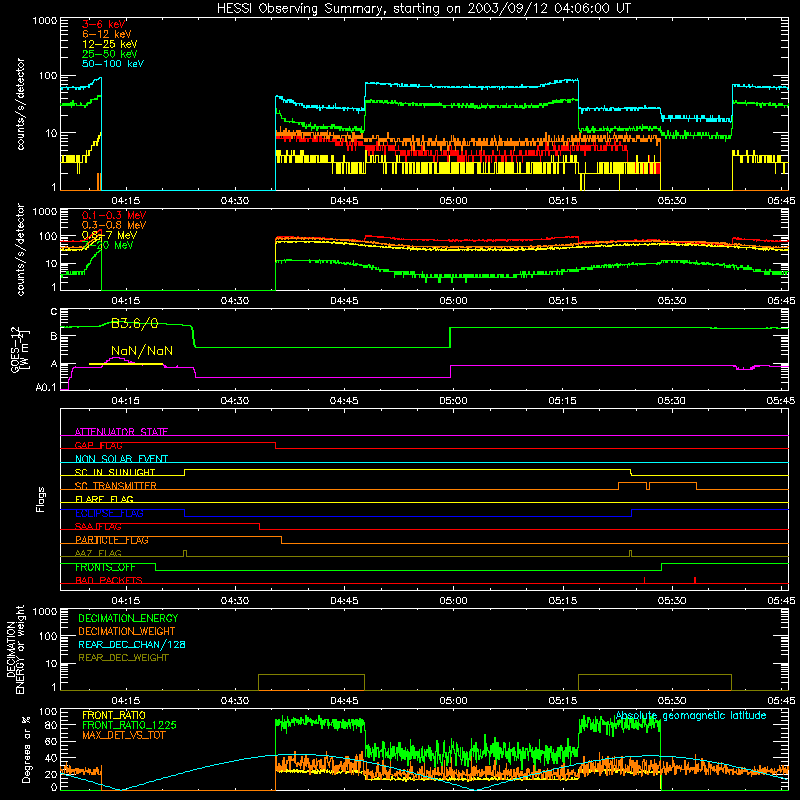Click the FRONT_RATIO_1225 legend entry
The image size is (800, 800).
point(129,725)
